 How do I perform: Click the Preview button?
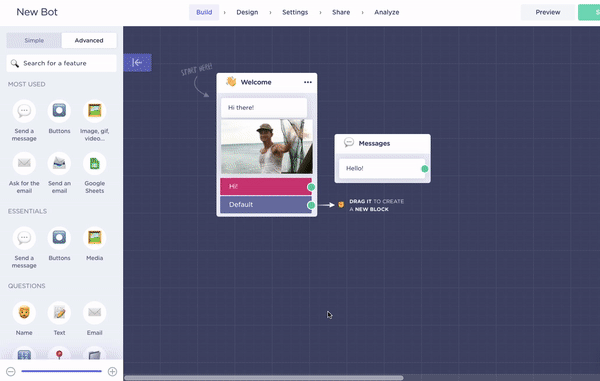click(548, 12)
